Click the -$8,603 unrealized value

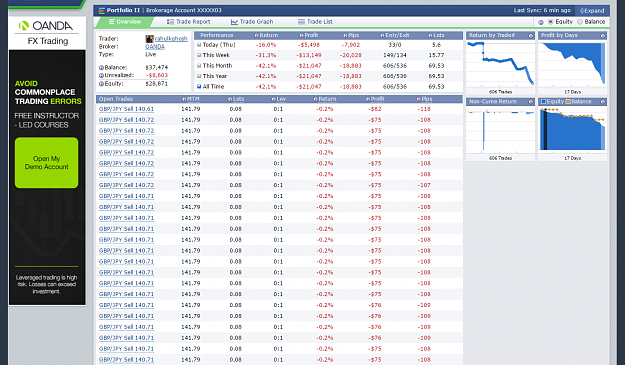[157, 76]
